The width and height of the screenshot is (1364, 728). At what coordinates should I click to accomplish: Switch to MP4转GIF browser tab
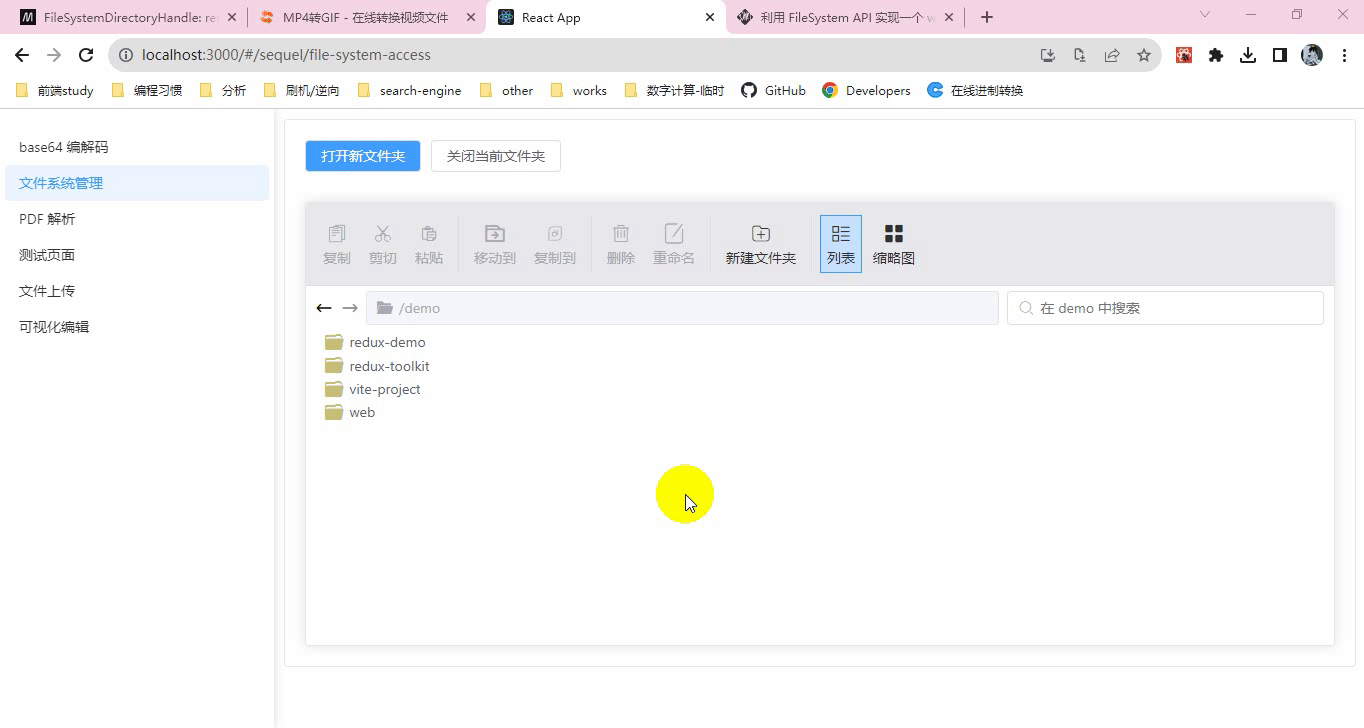(x=367, y=17)
